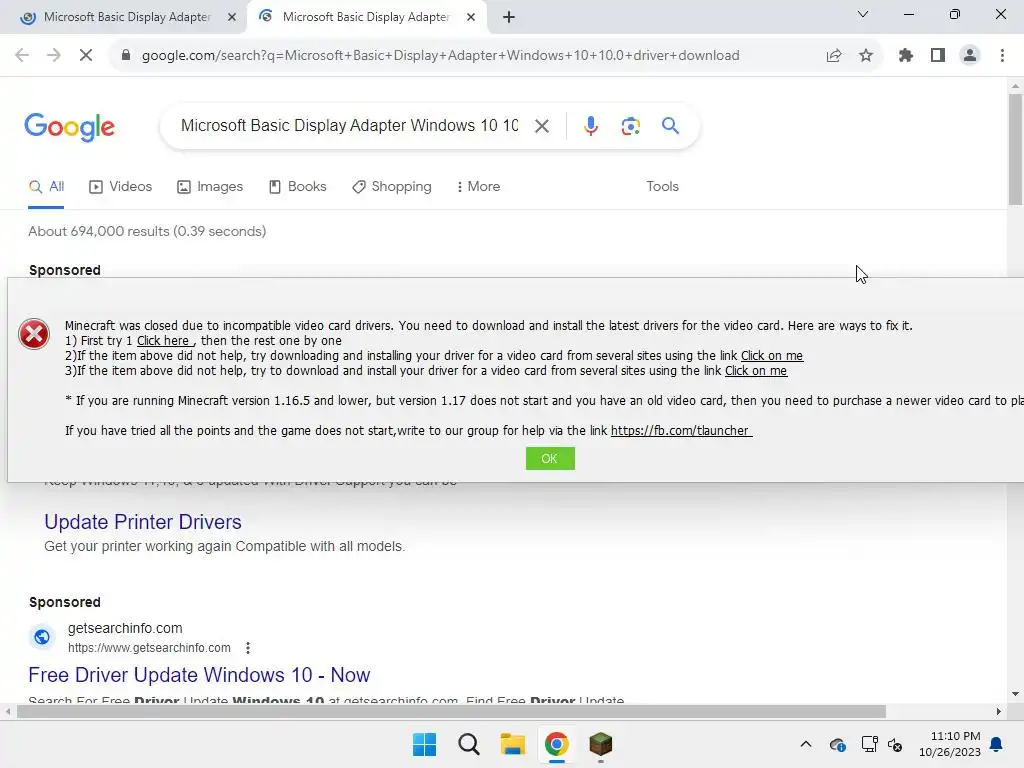Click the site padlock icon in address bar
The image size is (1024, 768).
coord(126,56)
